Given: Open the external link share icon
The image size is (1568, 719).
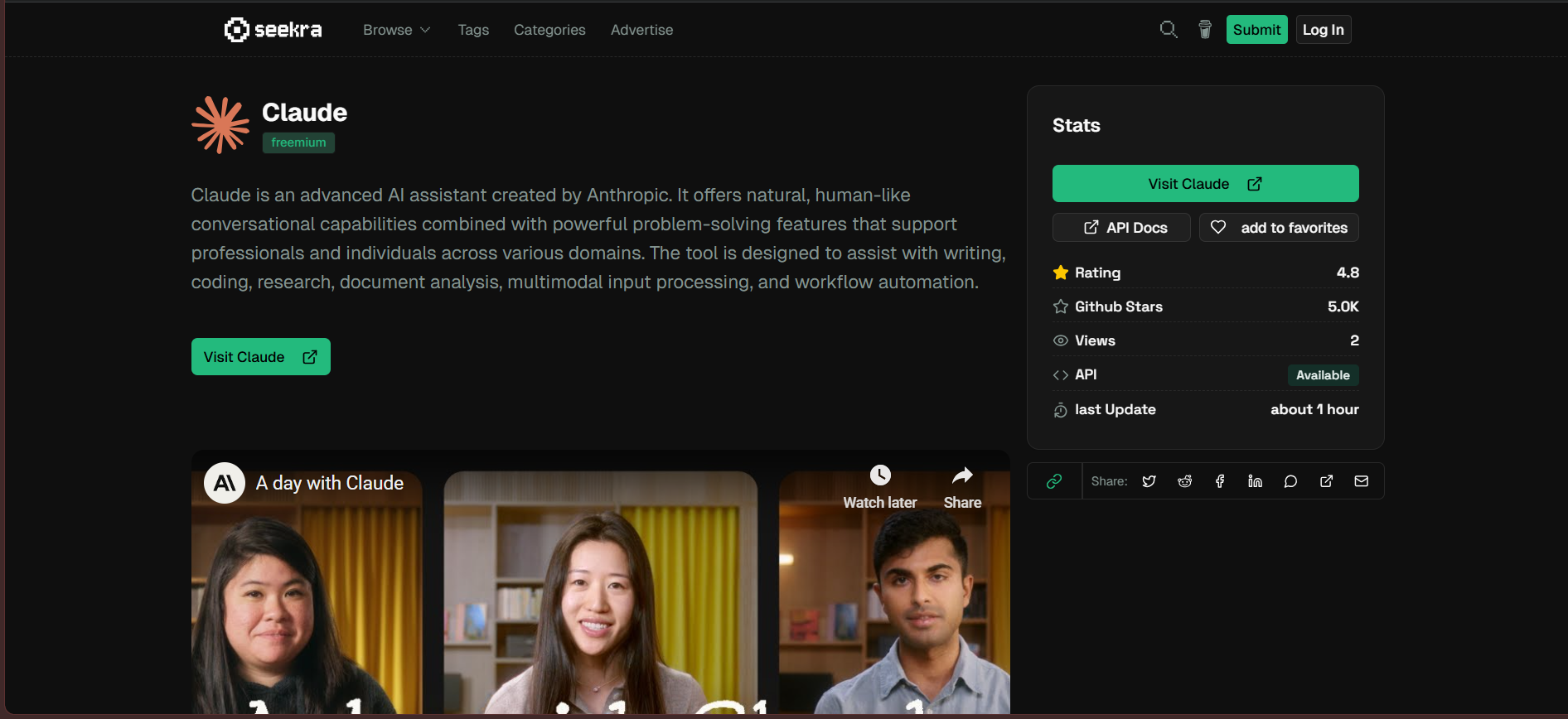Looking at the screenshot, I should pos(1326,481).
